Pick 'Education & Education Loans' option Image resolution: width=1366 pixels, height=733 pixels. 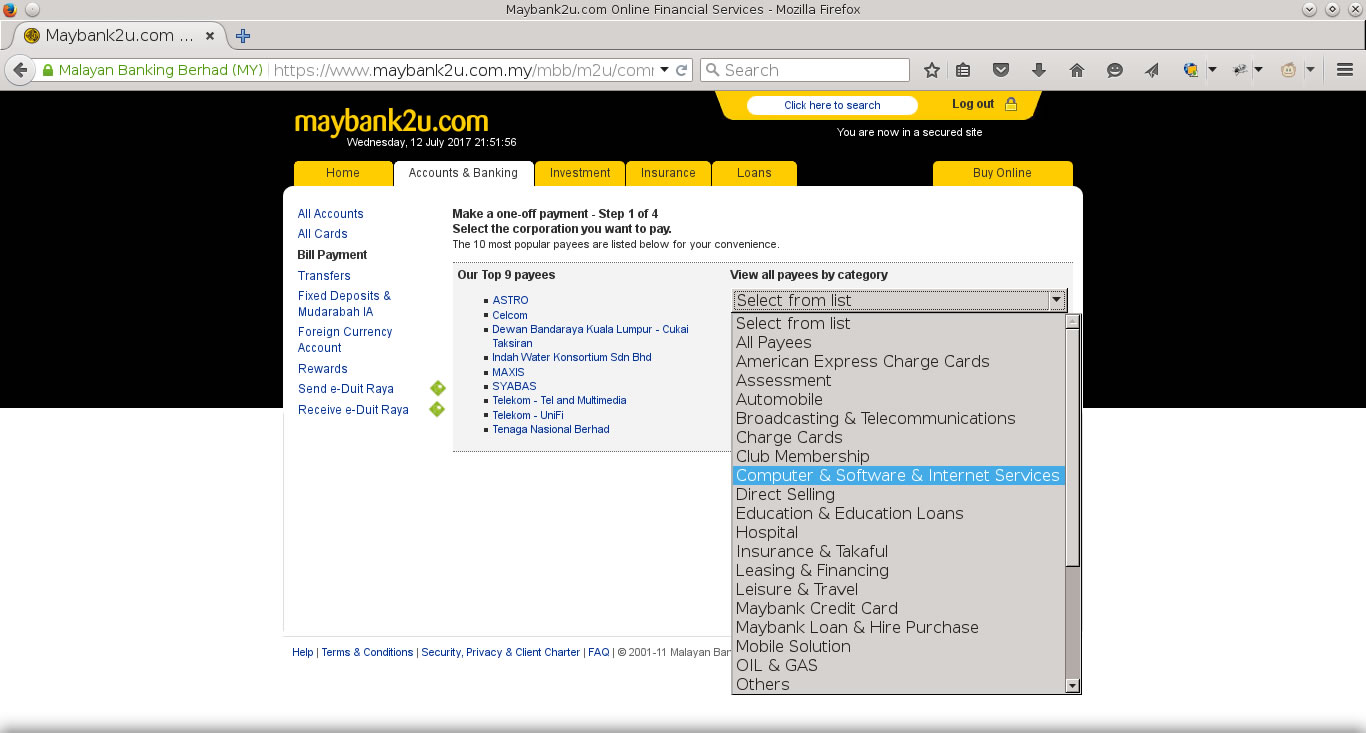(898, 513)
